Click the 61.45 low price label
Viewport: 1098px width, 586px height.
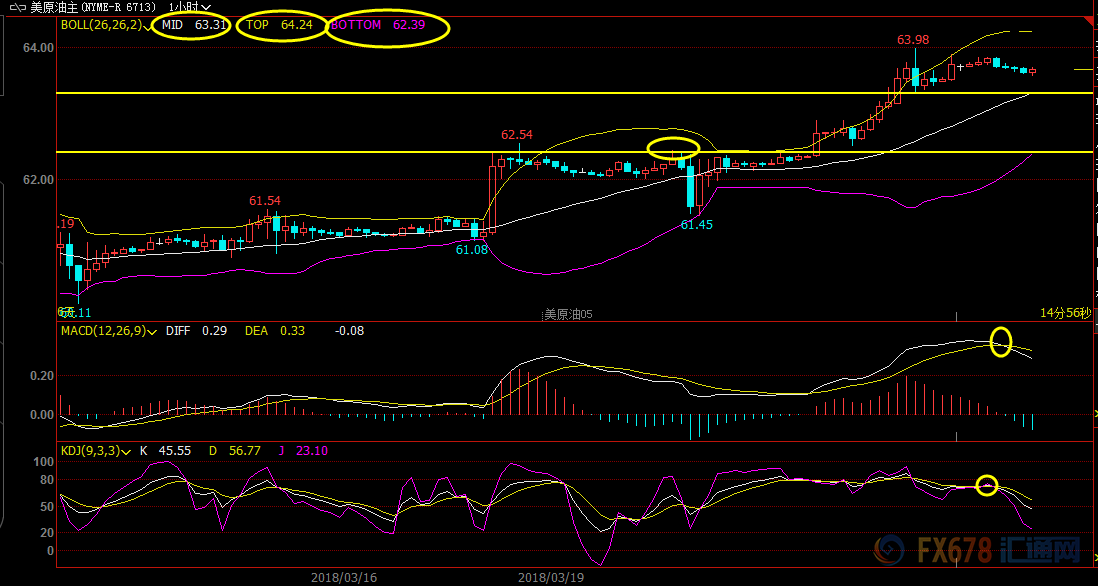[x=697, y=225]
